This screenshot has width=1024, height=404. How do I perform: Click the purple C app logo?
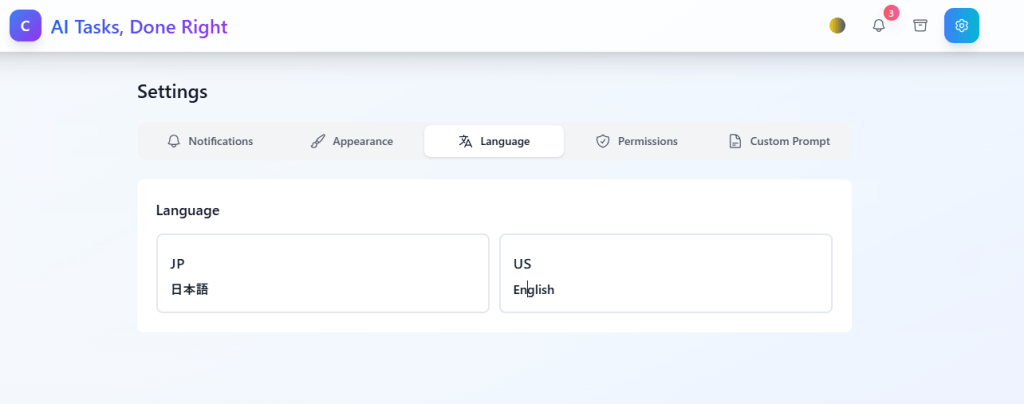(x=25, y=26)
